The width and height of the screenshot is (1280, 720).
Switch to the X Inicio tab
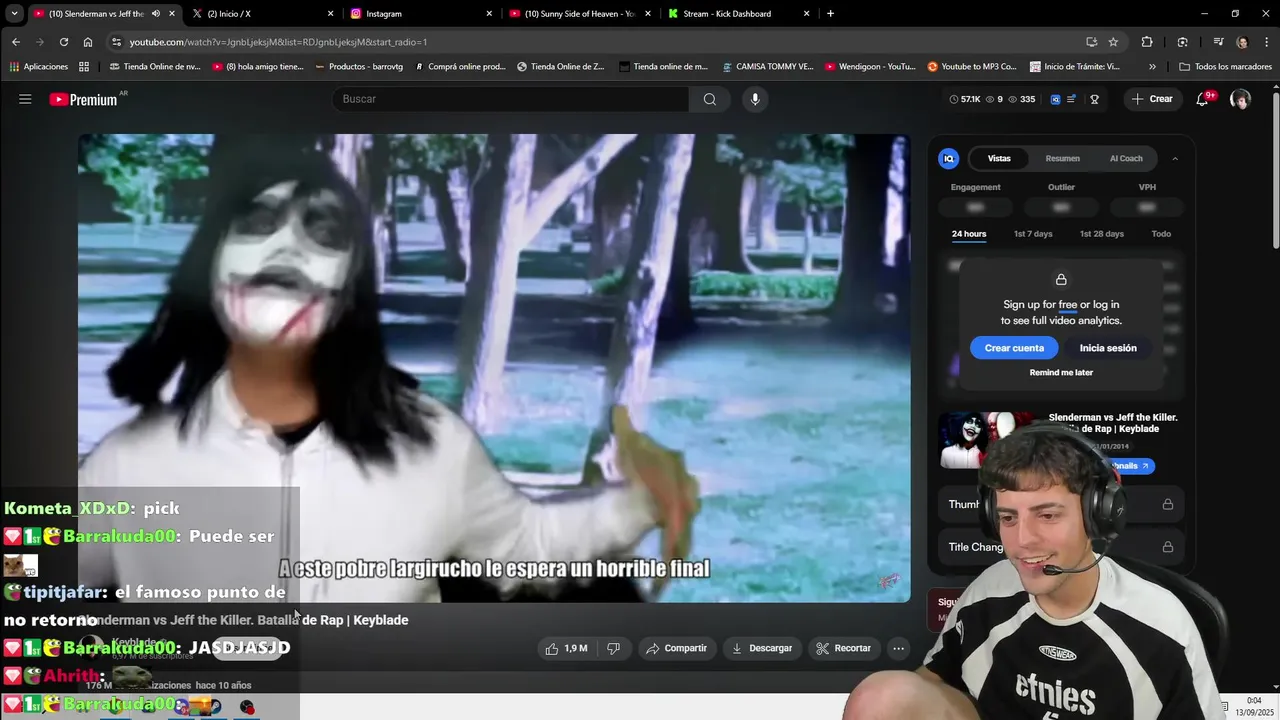point(261,14)
